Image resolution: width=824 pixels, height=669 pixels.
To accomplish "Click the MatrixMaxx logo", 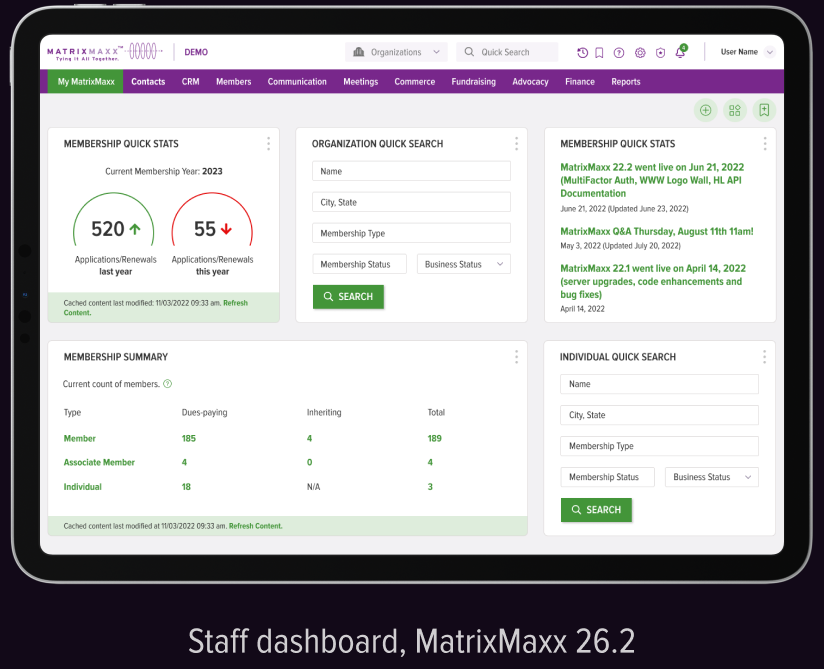I will (104, 52).
